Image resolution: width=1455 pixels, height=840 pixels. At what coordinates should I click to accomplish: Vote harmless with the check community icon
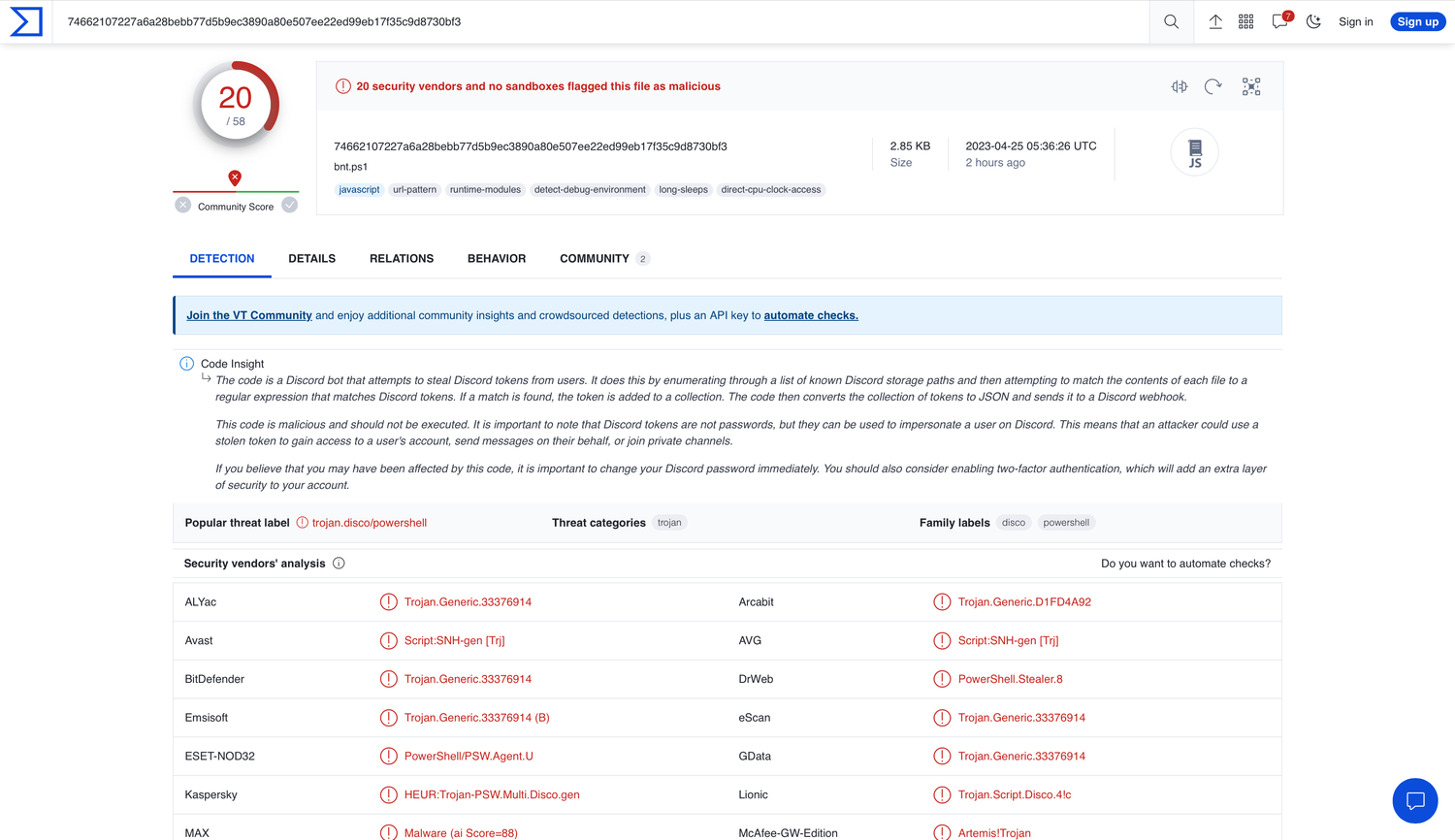click(x=289, y=205)
